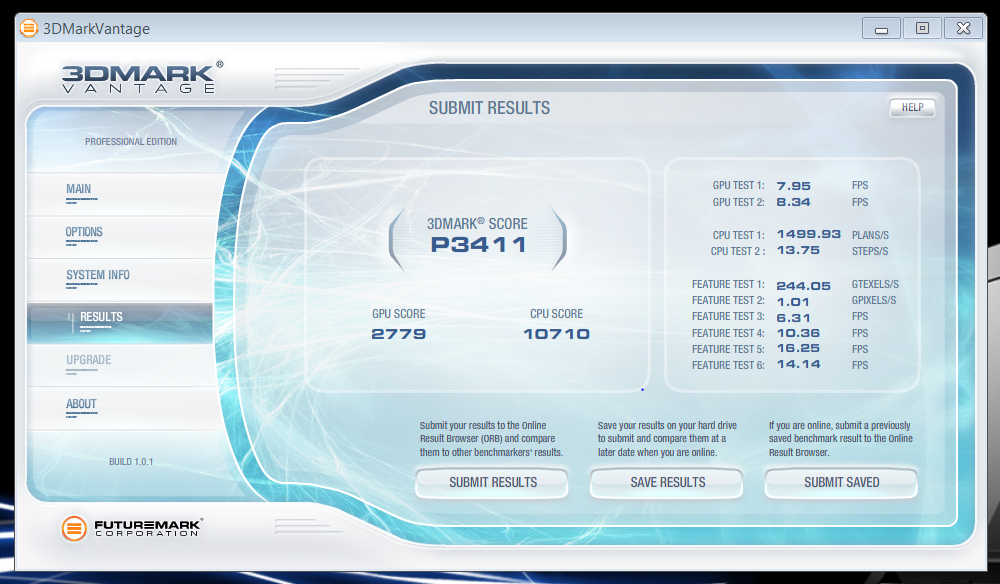Viewport: 1000px width, 584px height.
Task: Click the 3DMark score P3411
Action: tap(478, 245)
